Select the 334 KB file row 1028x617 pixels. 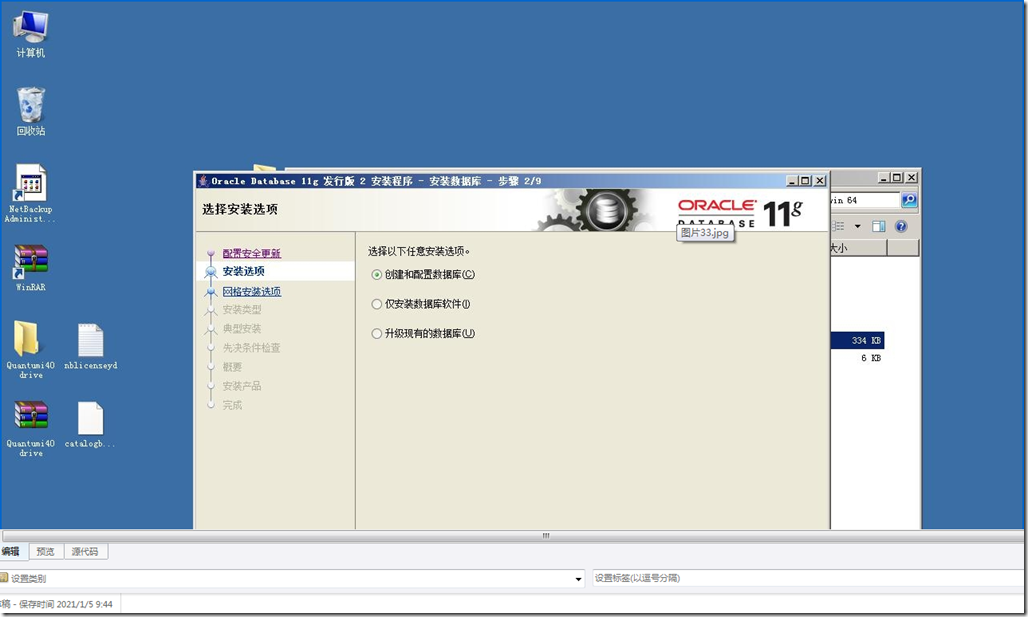tap(858, 340)
